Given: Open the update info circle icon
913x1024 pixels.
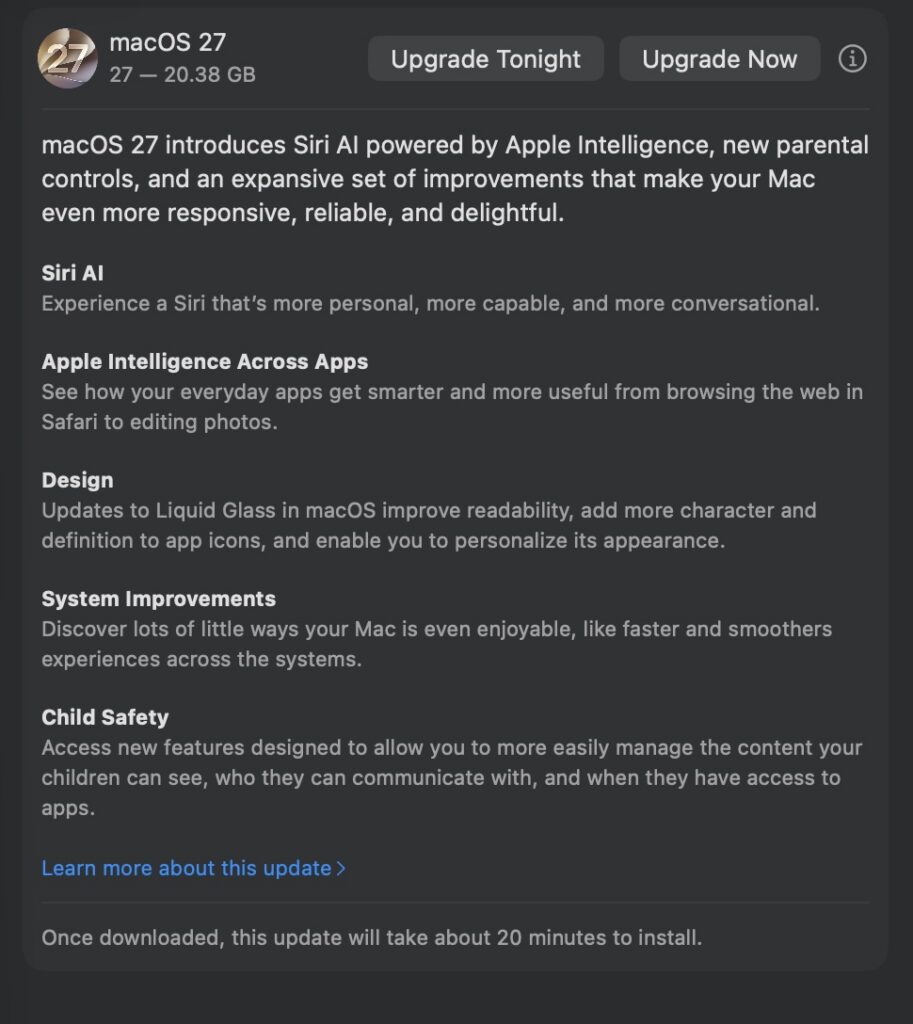Looking at the screenshot, I should (x=852, y=59).
